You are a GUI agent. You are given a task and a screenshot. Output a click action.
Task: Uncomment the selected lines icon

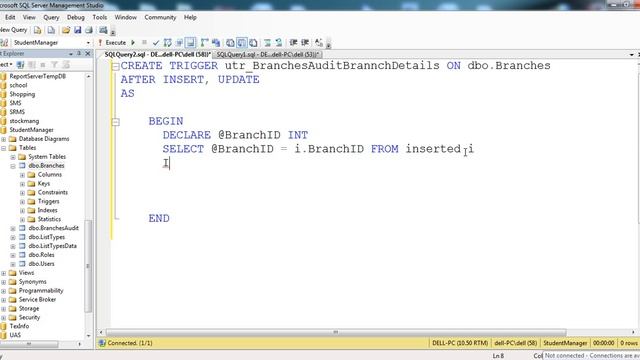point(279,42)
